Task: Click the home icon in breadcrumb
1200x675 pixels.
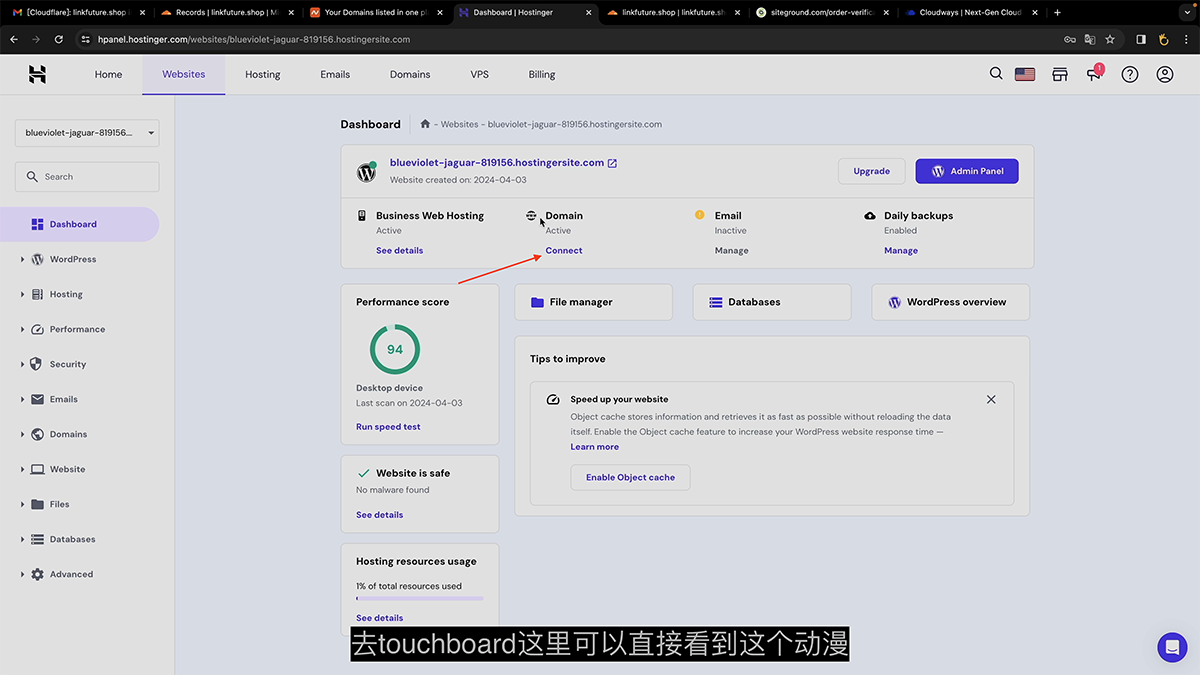Action: 425,124
